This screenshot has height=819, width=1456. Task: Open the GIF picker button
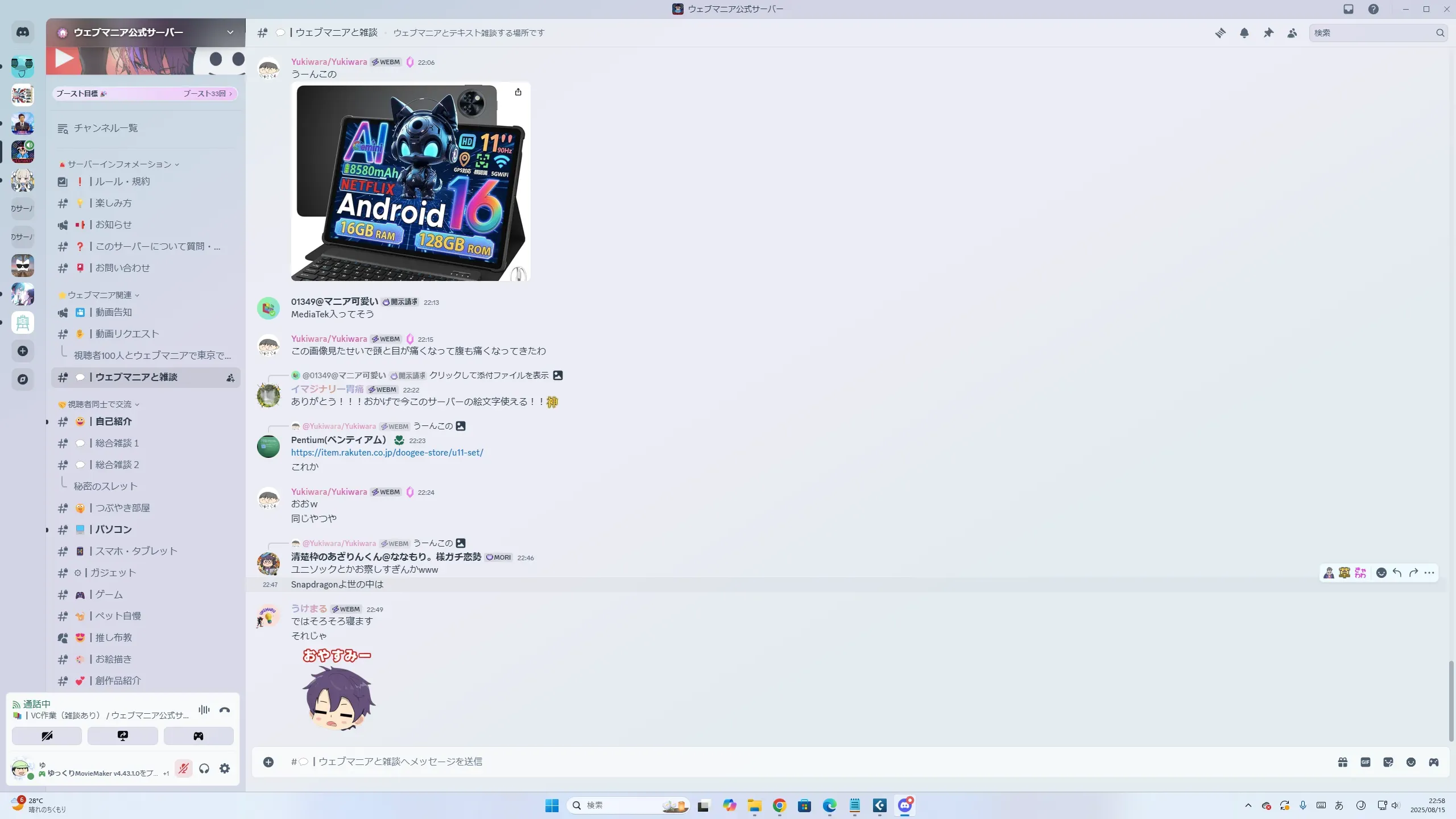pyautogui.click(x=1366, y=762)
